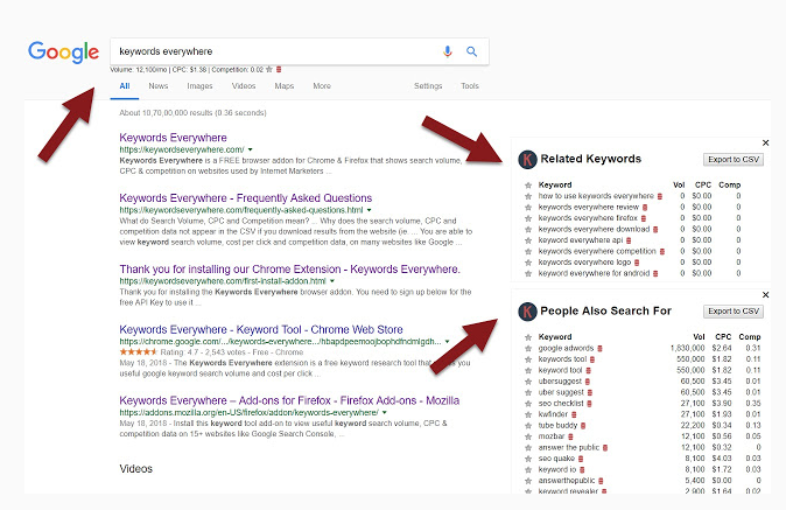Screen dimensions: 786x510
Task: Click red icon next to 'keywords everywhere logo'
Action: pyautogui.click(x=637, y=263)
